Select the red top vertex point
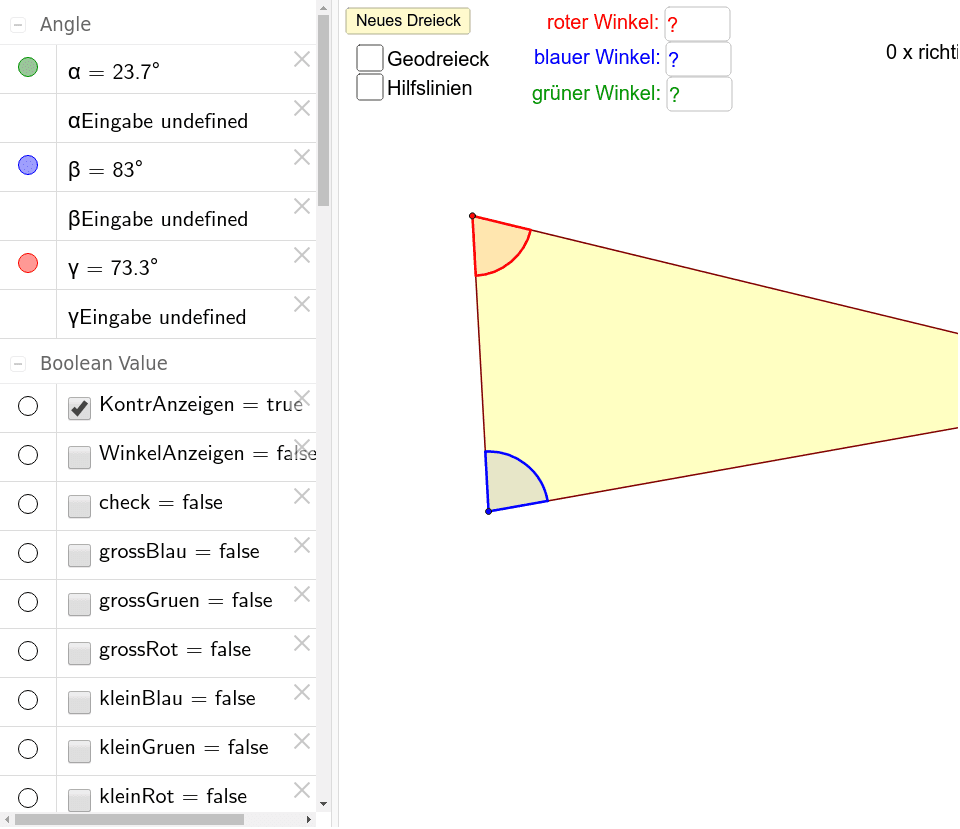Viewport: 960px width, 829px height. click(473, 216)
